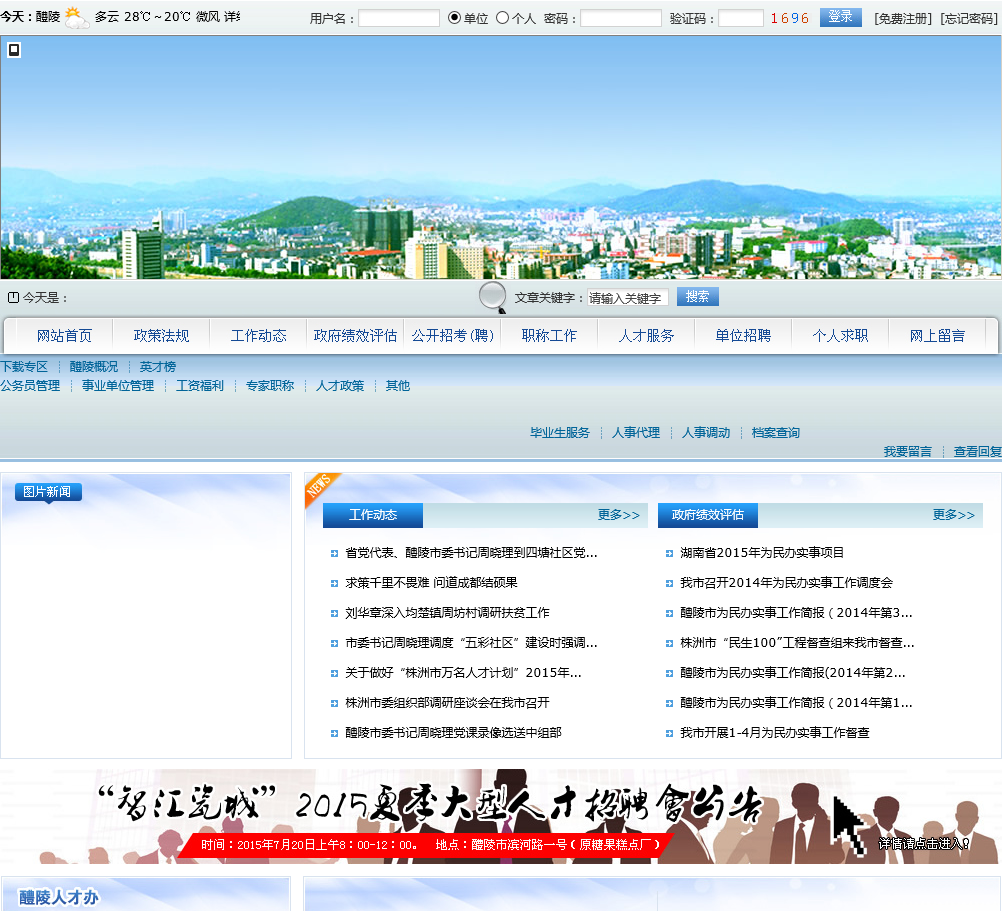
Task: Focus the 用户名 input field
Action: [x=399, y=18]
